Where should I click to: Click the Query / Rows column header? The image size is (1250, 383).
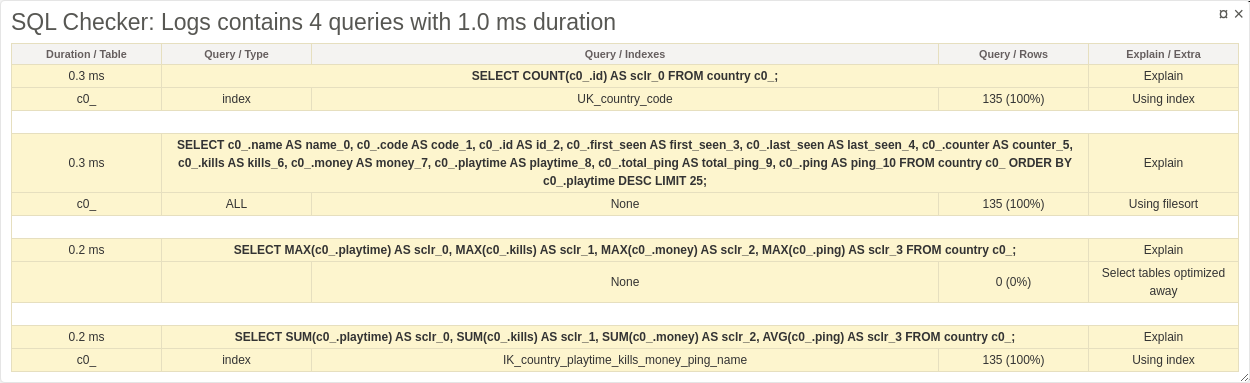pyautogui.click(x=1013, y=54)
